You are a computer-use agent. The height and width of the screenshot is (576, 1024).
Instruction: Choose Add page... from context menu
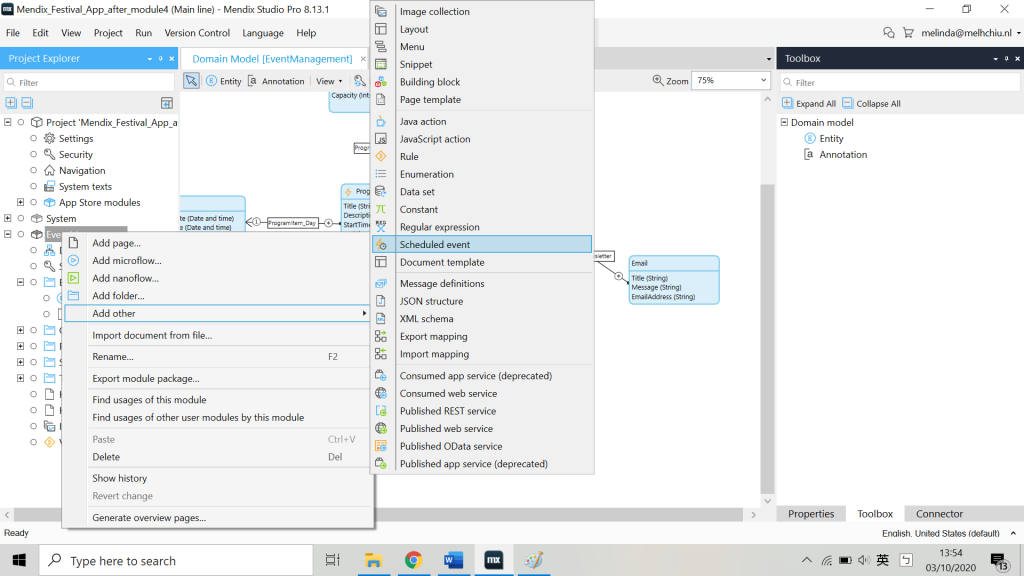(x=217, y=243)
